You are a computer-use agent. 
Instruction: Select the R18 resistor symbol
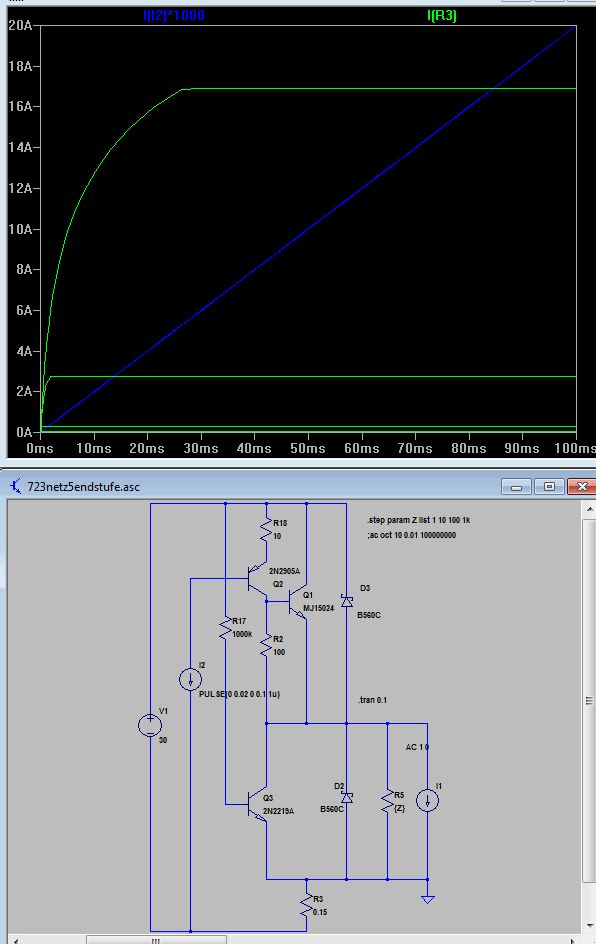[x=266, y=530]
